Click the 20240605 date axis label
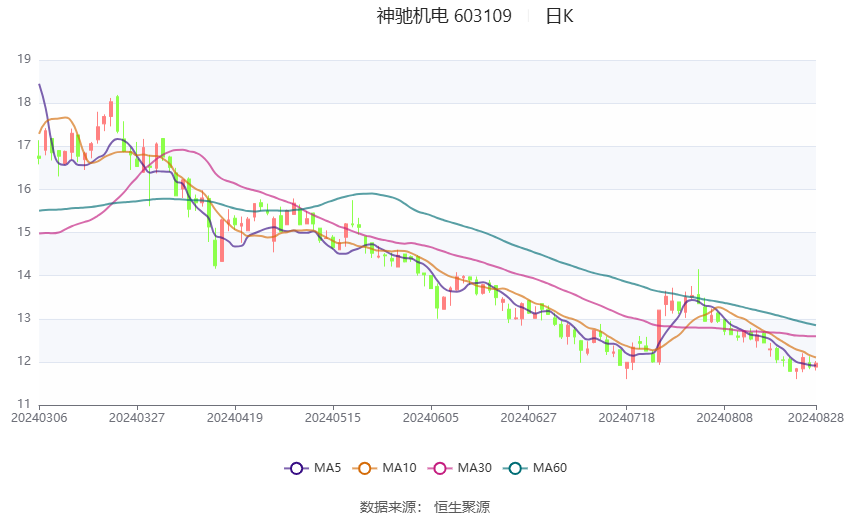The width and height of the screenshot is (850, 517). tap(431, 418)
